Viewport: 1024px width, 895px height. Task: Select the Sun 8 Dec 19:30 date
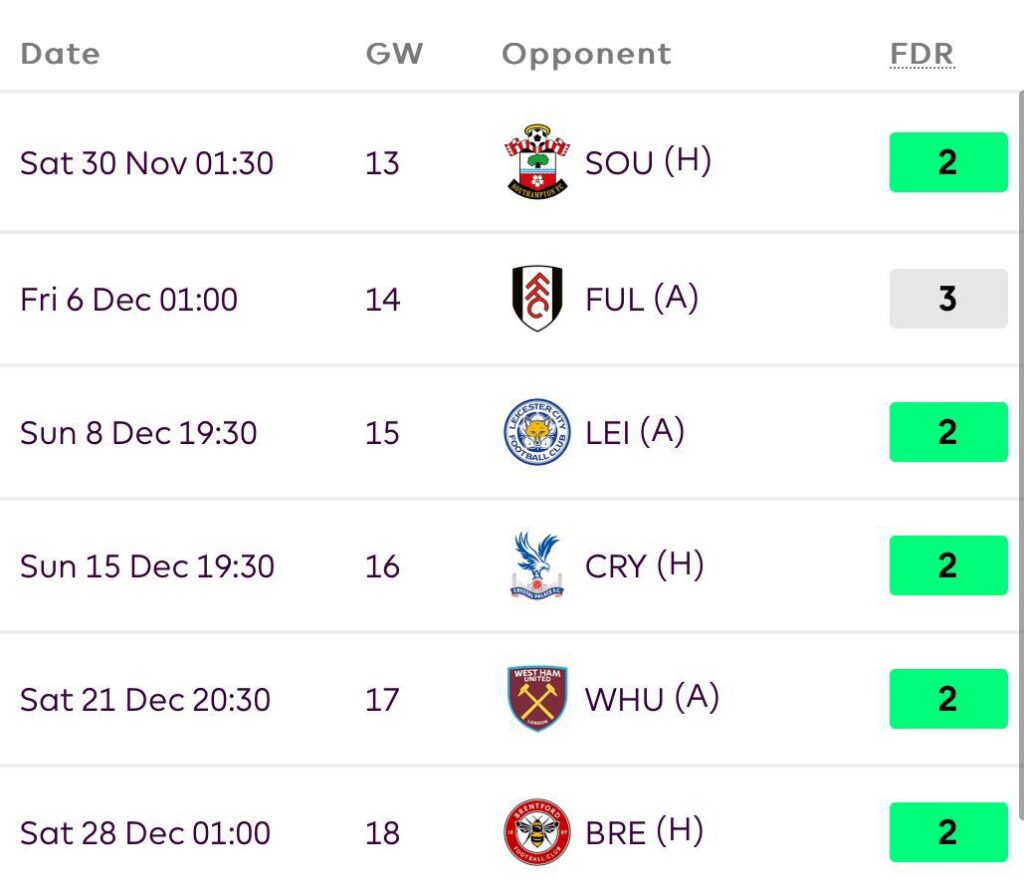pos(138,433)
